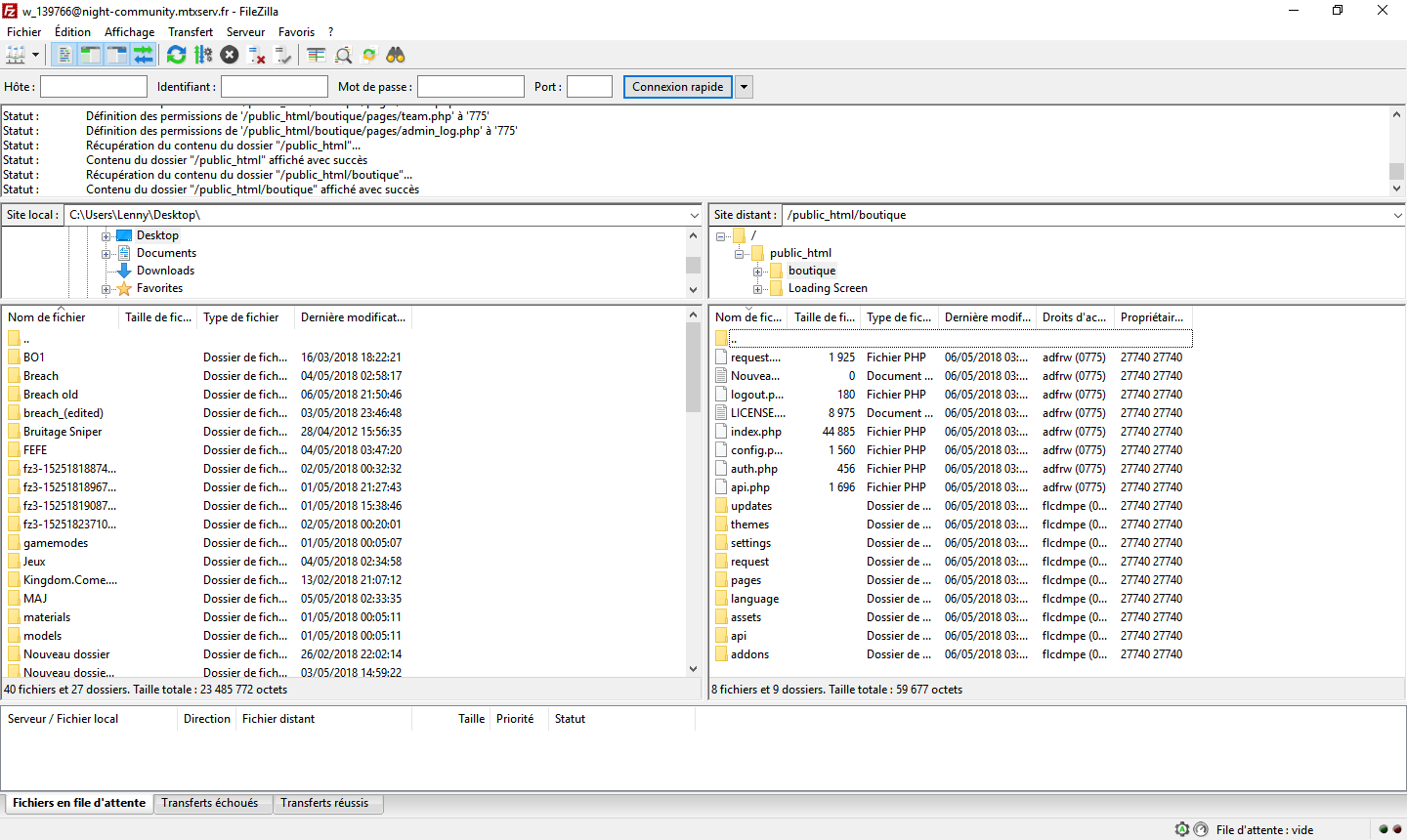
Task: Toggle transfer queue display
Action: click(x=143, y=55)
